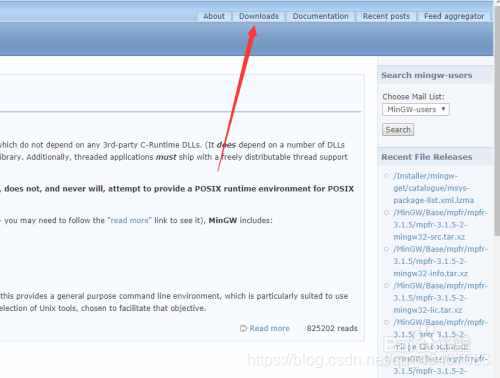Click the "825202 reads" counter text

pyautogui.click(x=332, y=328)
